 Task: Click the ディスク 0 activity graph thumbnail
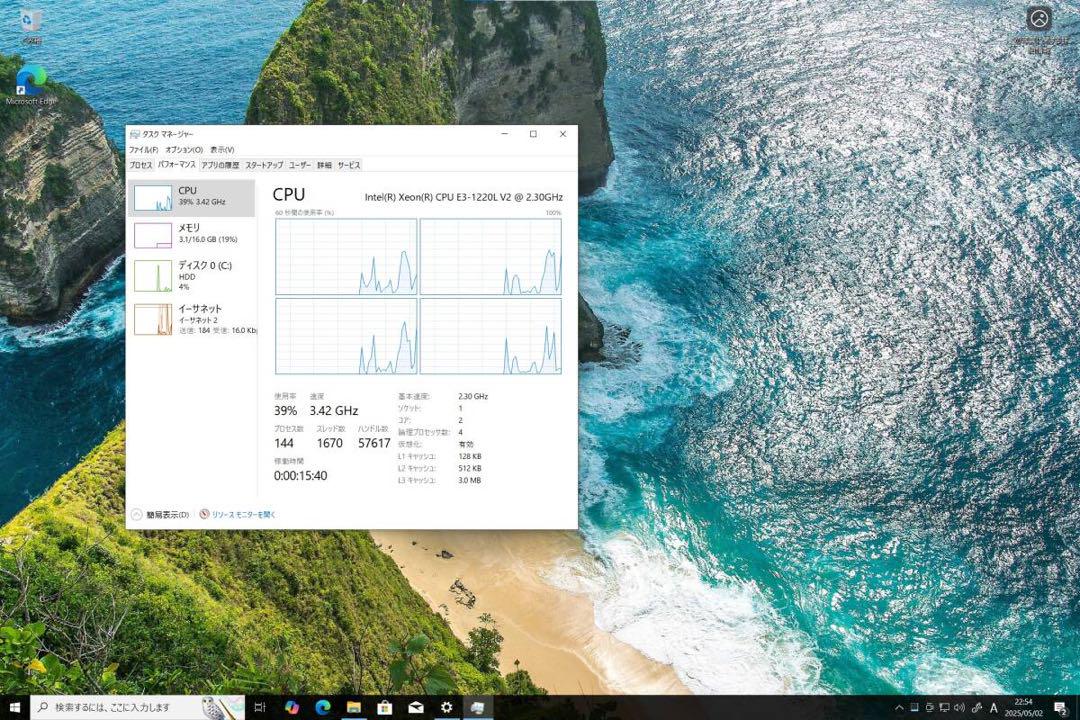(x=153, y=276)
